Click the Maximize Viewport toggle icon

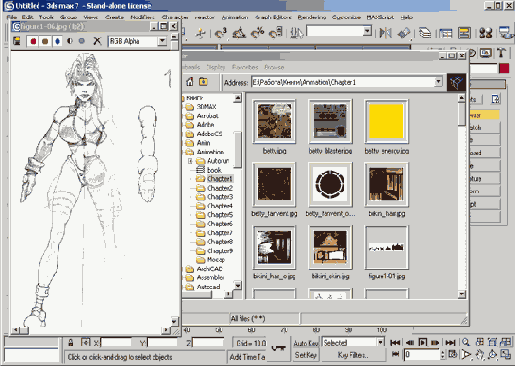coord(506,355)
